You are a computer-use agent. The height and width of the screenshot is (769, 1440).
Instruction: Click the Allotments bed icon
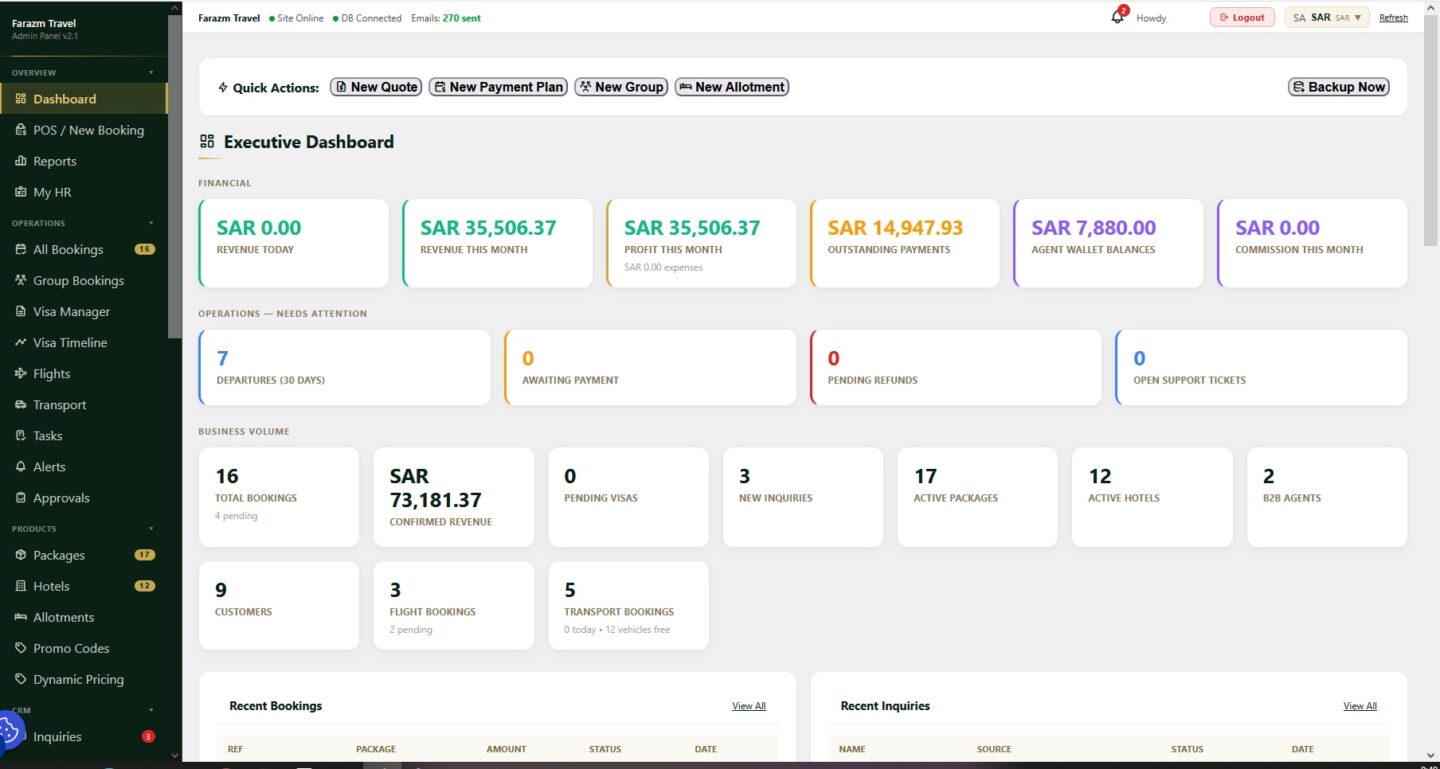click(x=21, y=618)
